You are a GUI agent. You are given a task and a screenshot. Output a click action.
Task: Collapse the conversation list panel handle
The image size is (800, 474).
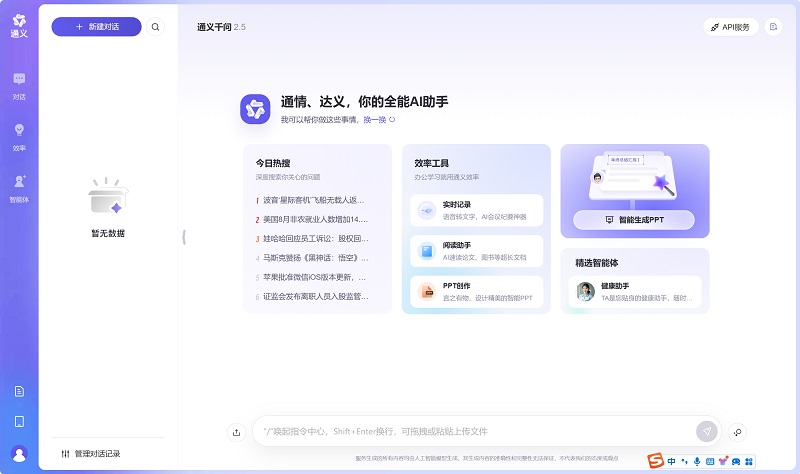[x=184, y=237]
